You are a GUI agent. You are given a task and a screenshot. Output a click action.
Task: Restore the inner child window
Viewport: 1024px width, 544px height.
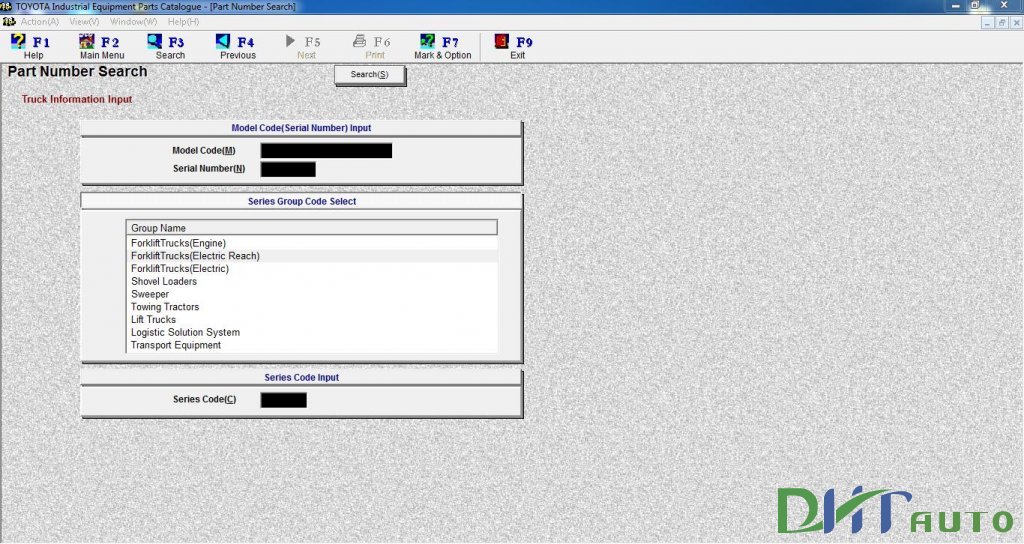click(x=1002, y=22)
